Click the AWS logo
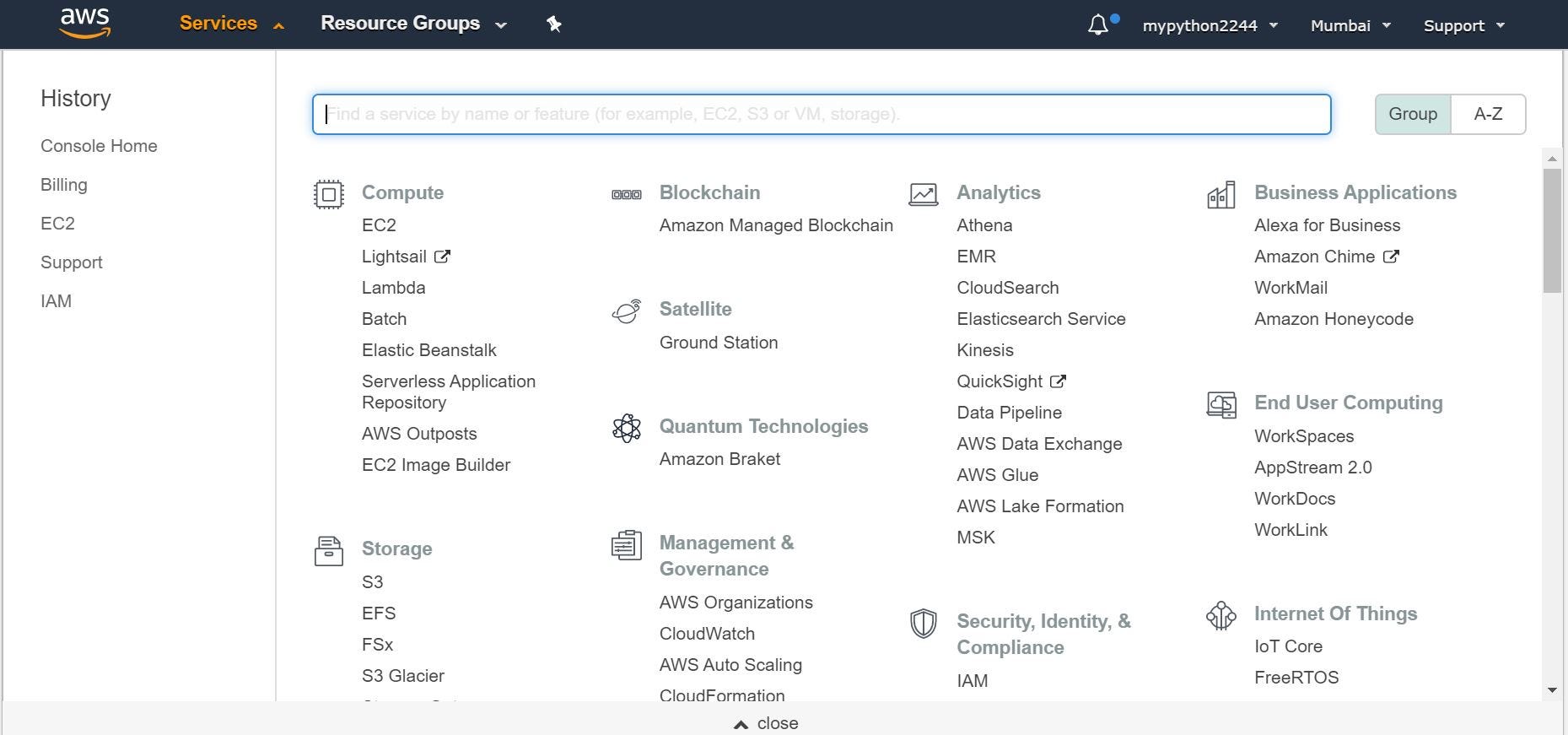Viewport: 1568px width, 735px height. click(85, 24)
